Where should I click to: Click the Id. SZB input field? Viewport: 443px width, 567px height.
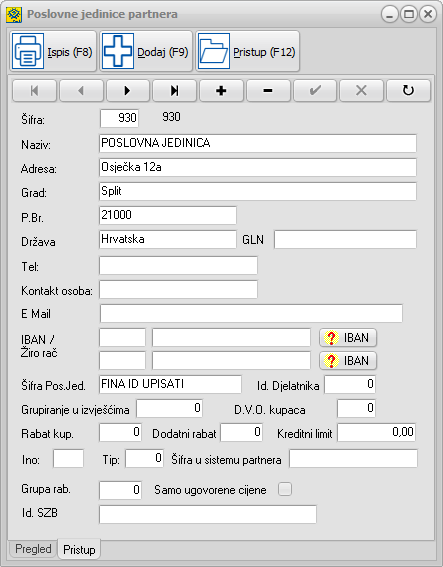pos(208,514)
